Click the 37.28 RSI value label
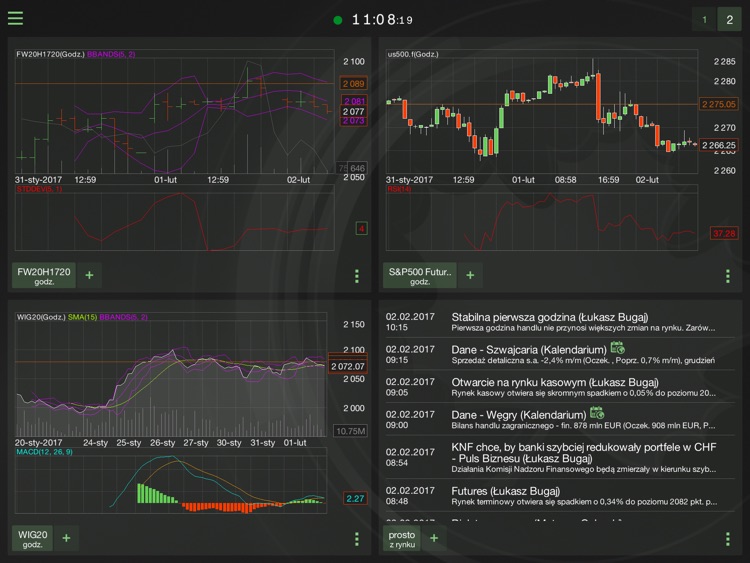Screen dimensions: 750x563 pos(724,233)
